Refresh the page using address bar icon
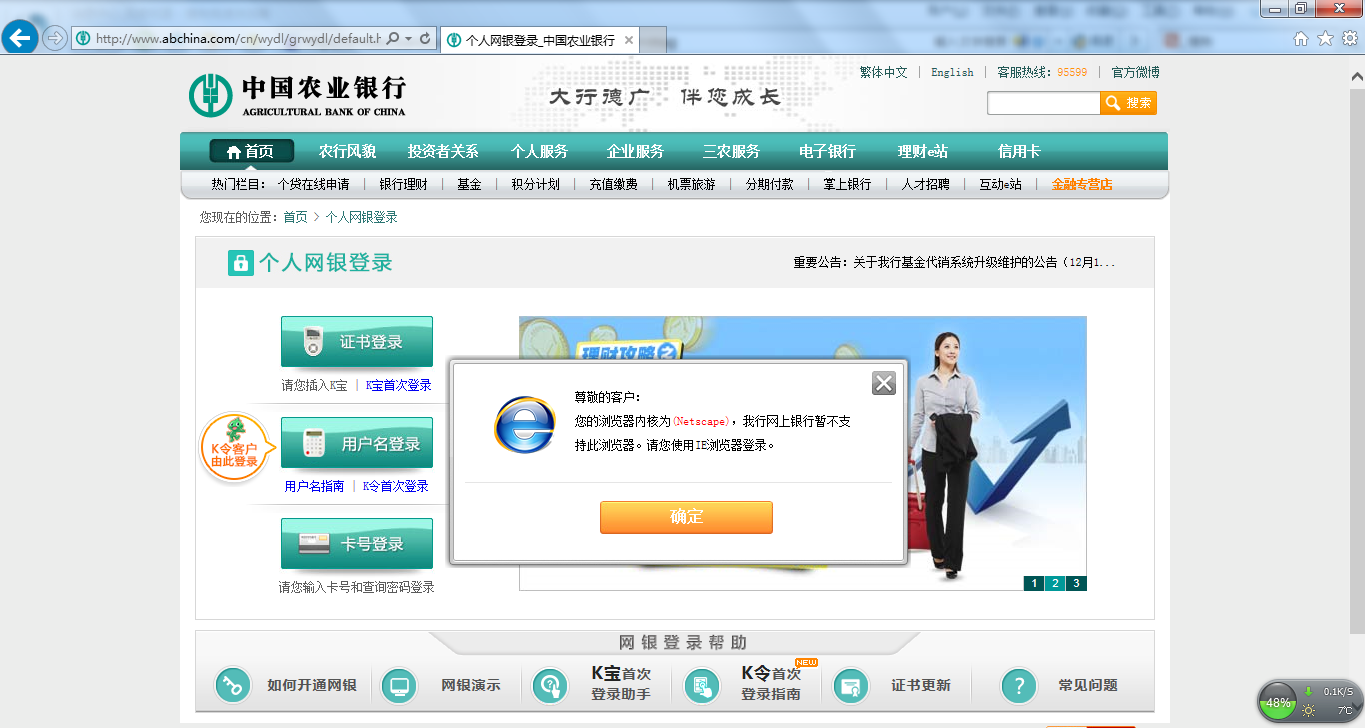Viewport: 1365px width, 728px height. [426, 39]
